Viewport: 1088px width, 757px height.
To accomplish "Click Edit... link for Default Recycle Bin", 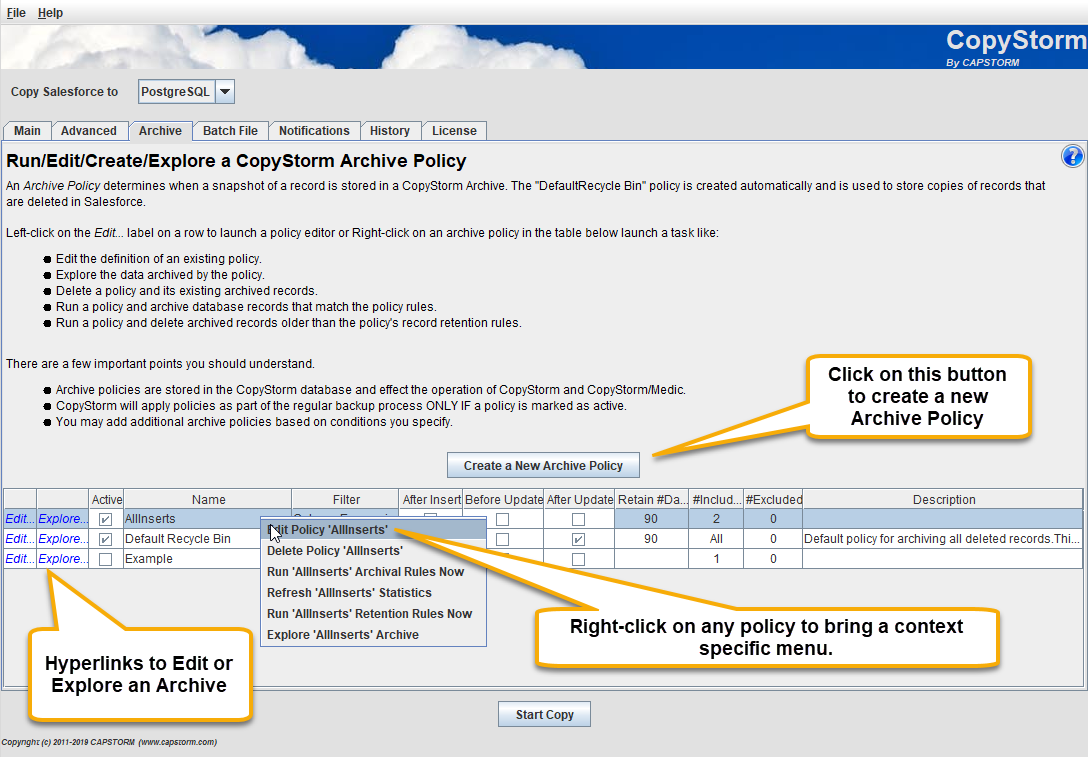I will tap(19, 538).
